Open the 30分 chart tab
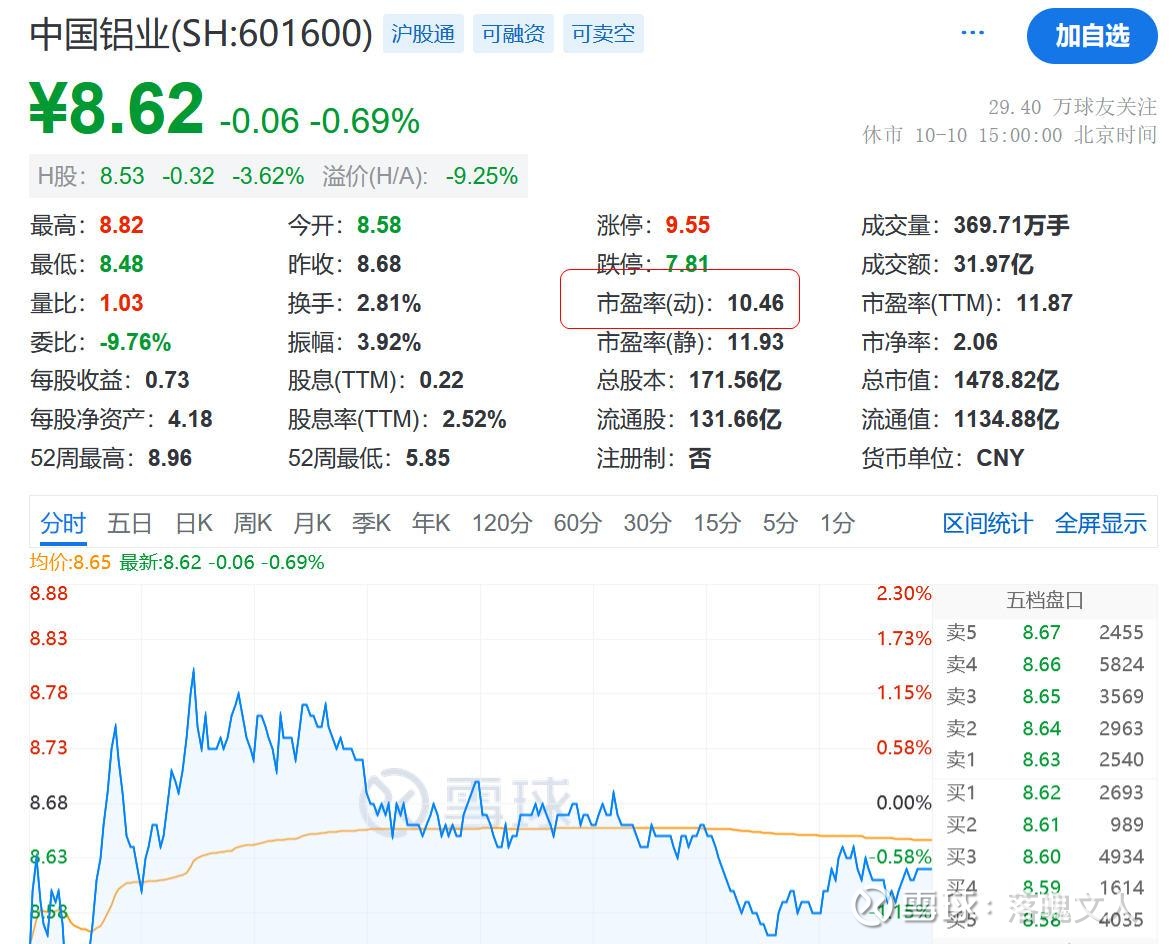This screenshot has width=1172, height=944. pyautogui.click(x=647, y=523)
